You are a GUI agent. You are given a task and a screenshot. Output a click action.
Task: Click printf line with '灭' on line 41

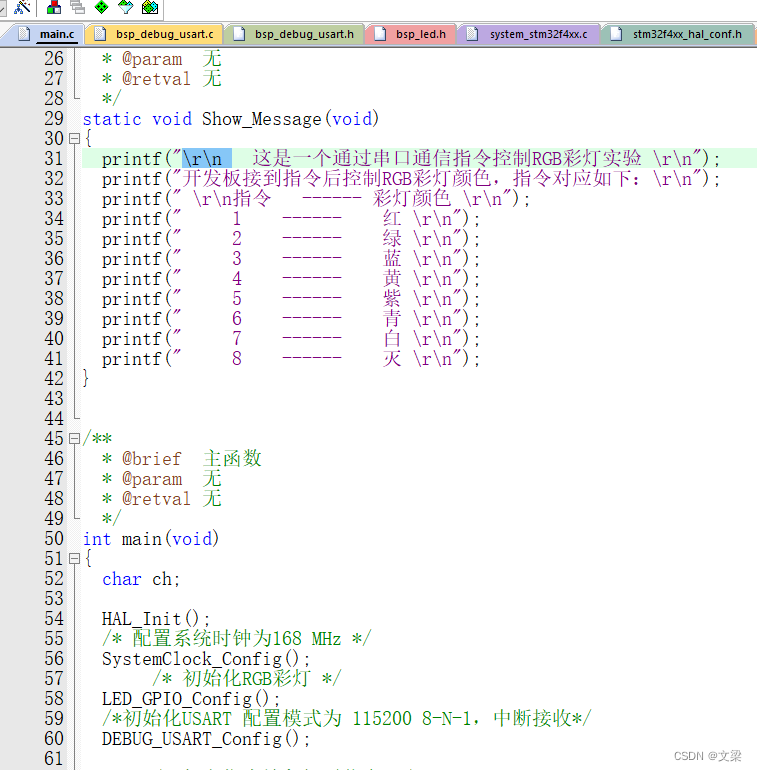[291, 359]
